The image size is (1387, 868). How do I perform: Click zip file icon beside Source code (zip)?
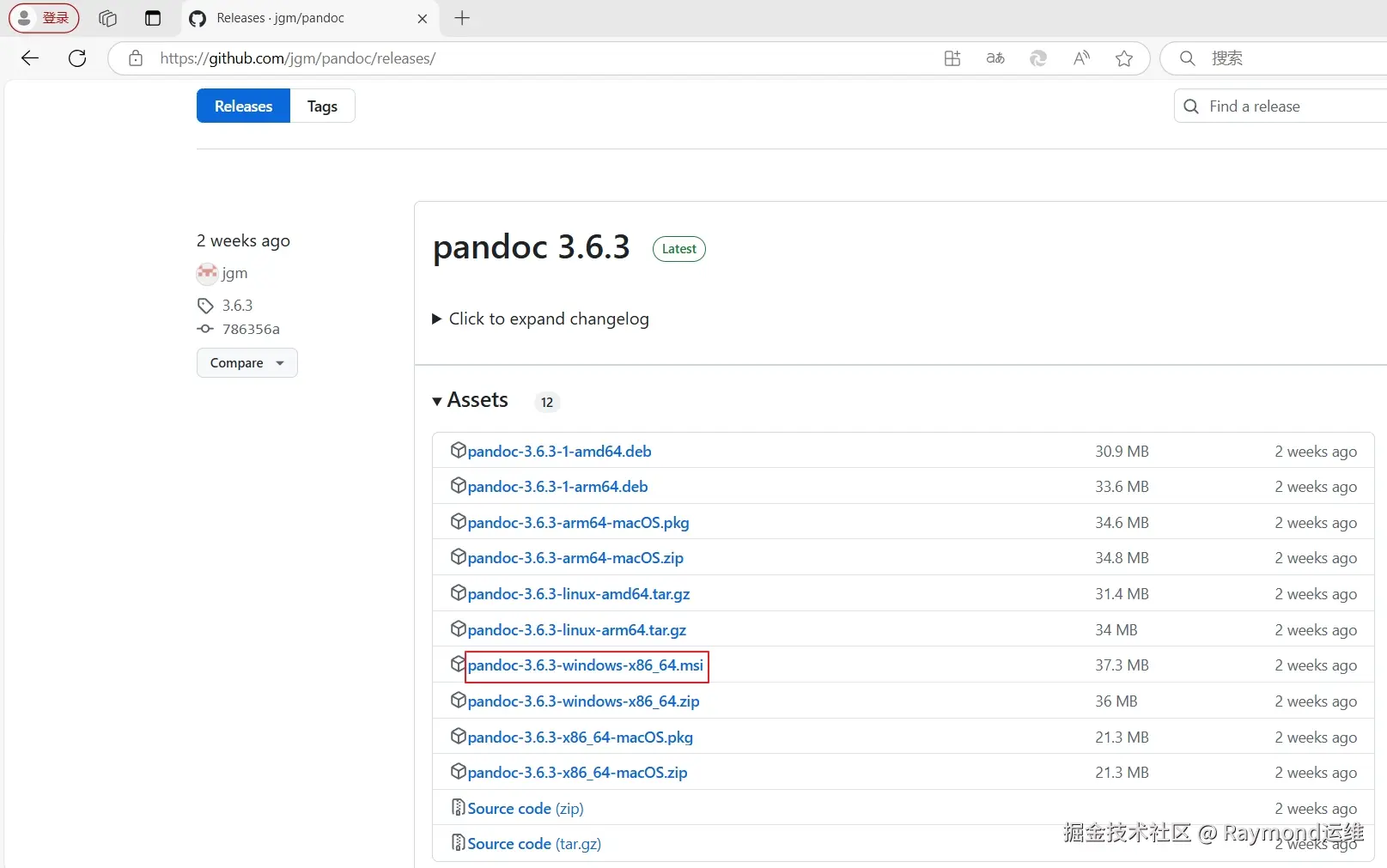click(459, 807)
